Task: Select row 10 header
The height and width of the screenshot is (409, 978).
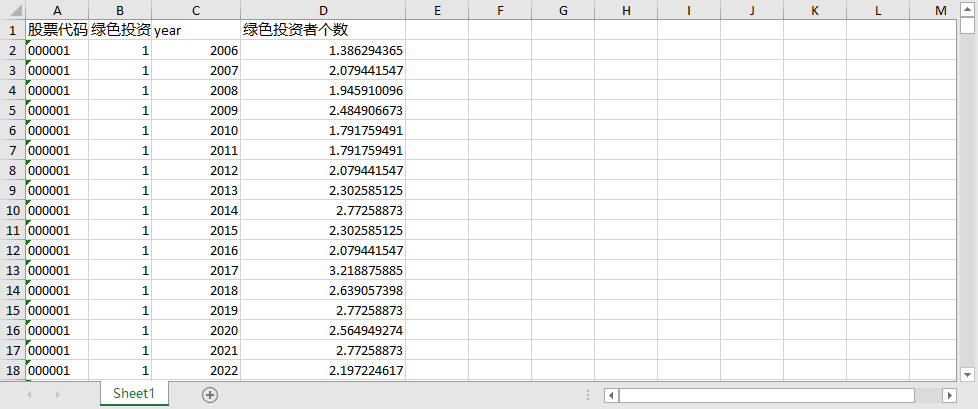Action: click(12, 210)
